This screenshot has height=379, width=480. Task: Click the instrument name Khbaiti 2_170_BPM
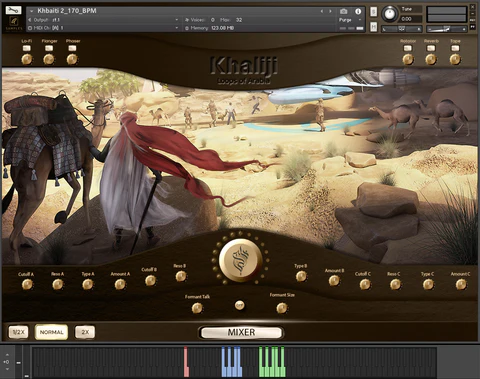pos(67,11)
